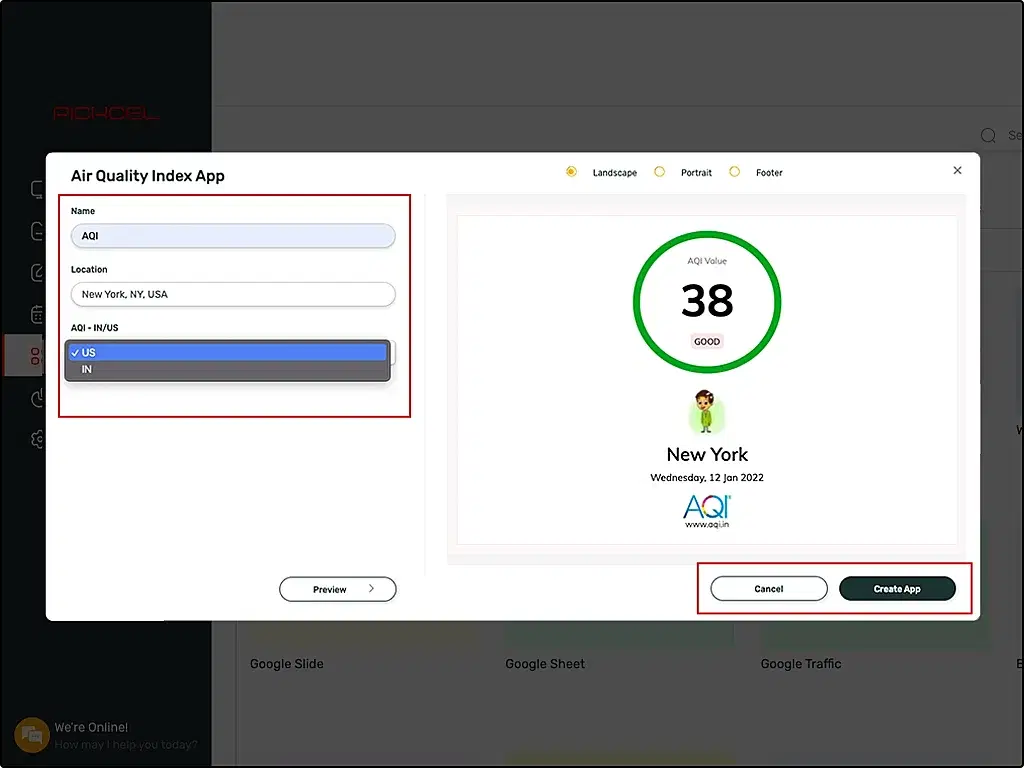The height and width of the screenshot is (768, 1024).
Task: Select the Landscape orientation radio button
Action: click(571, 172)
